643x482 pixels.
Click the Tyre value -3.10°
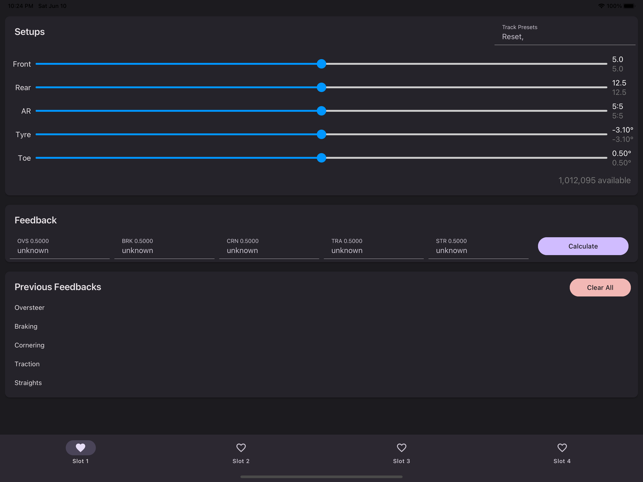pyautogui.click(x=622, y=130)
